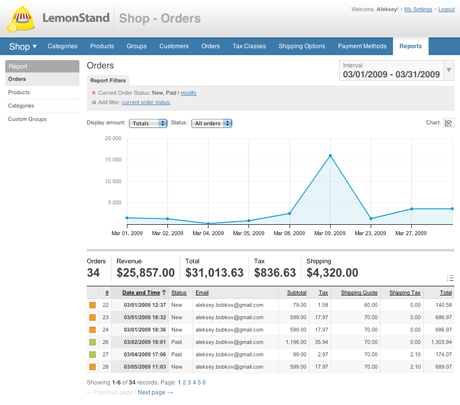Open the My Settings link
This screenshot has height=405, width=460.
pos(418,9)
